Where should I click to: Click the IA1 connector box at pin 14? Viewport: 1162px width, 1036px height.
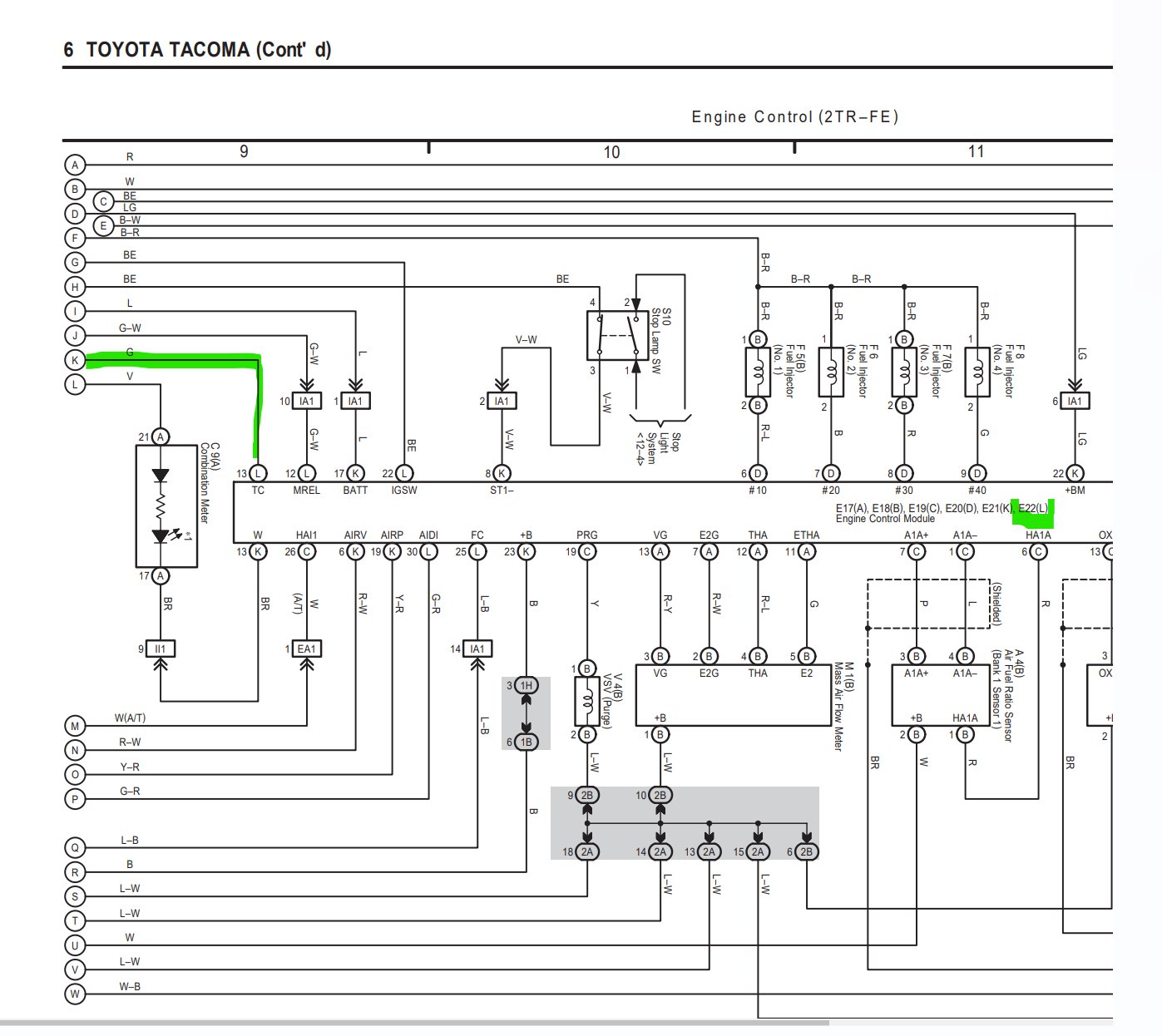click(477, 649)
